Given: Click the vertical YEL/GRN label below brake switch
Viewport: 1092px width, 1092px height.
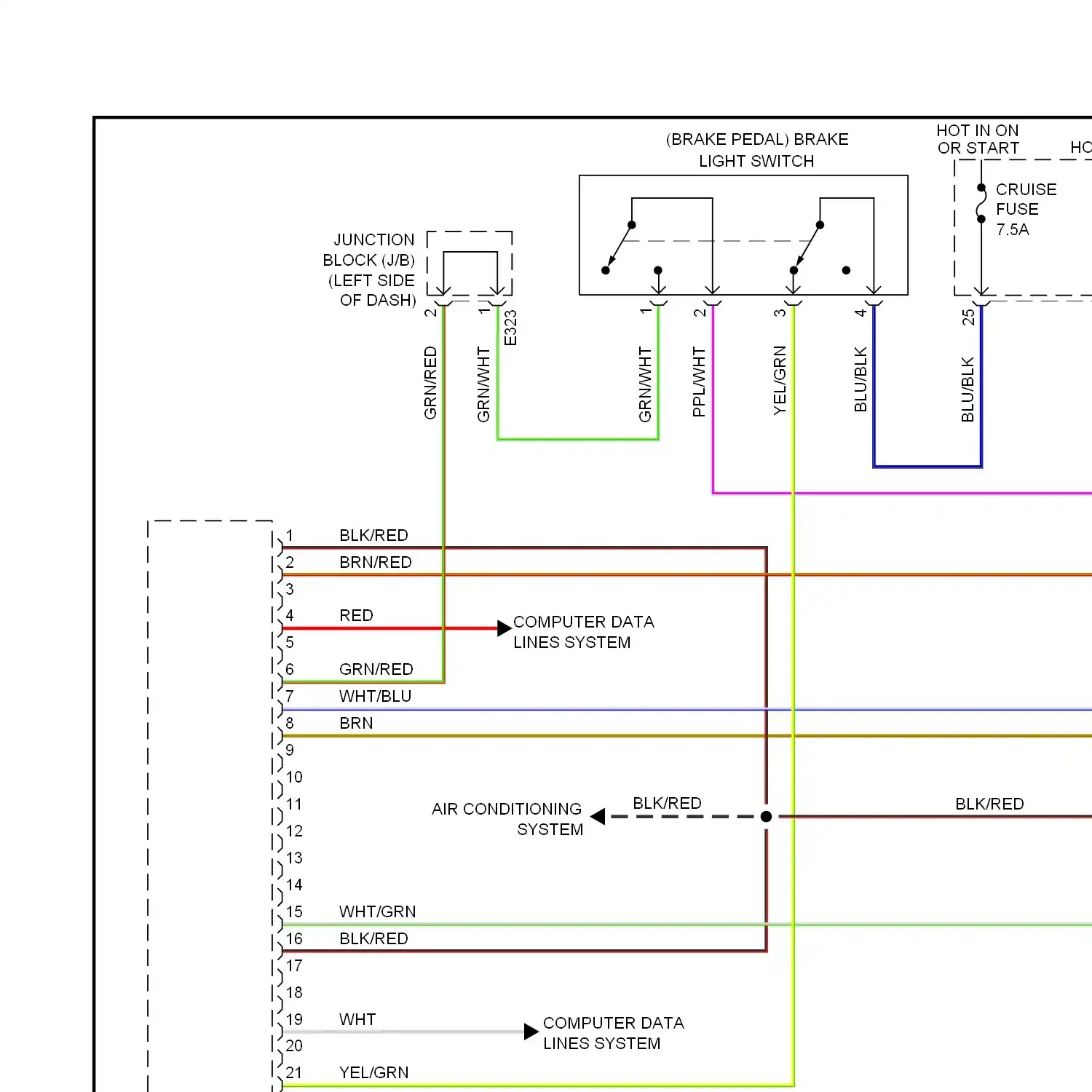Looking at the screenshot, I should tap(780, 380).
